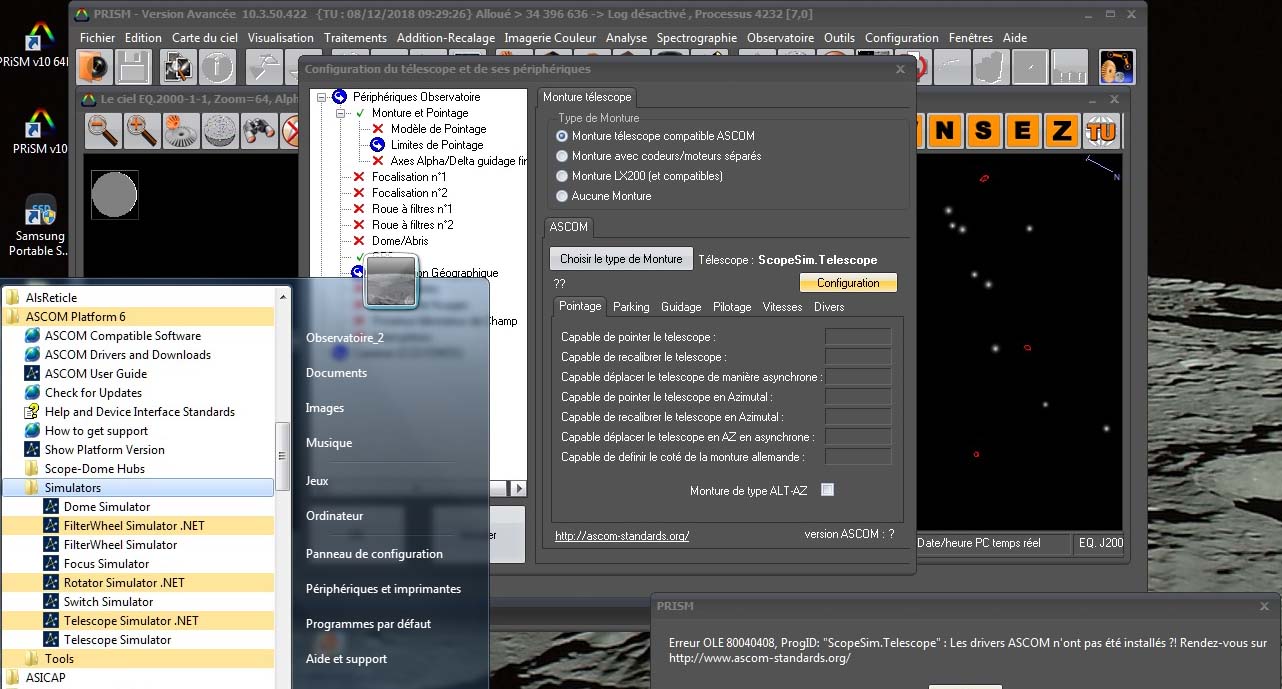The width and height of the screenshot is (1282, 689).
Task: Click the zoom in magnifier icon
Action: (x=142, y=130)
